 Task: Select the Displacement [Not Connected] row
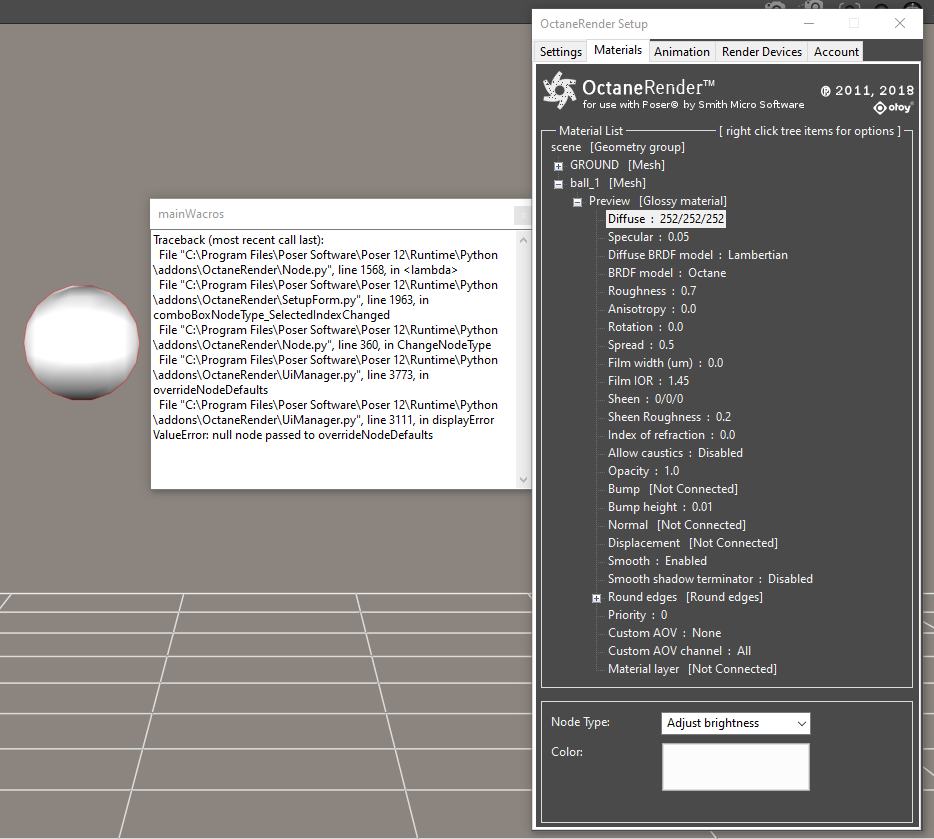pos(692,543)
